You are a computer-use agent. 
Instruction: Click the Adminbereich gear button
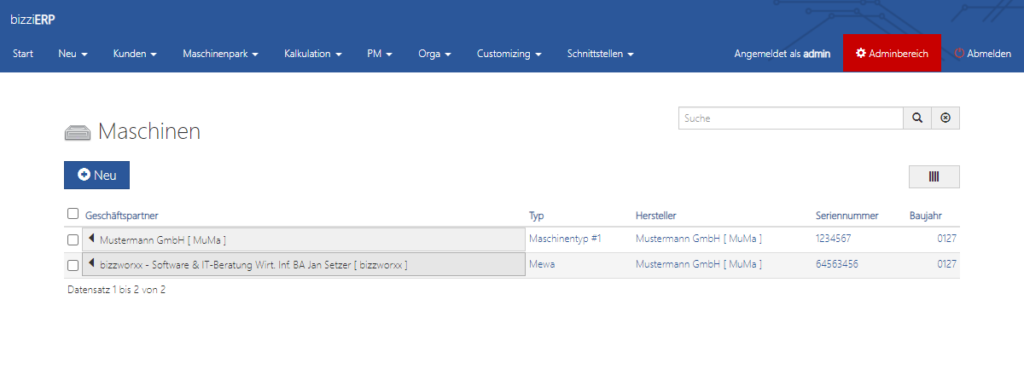[x=892, y=54]
